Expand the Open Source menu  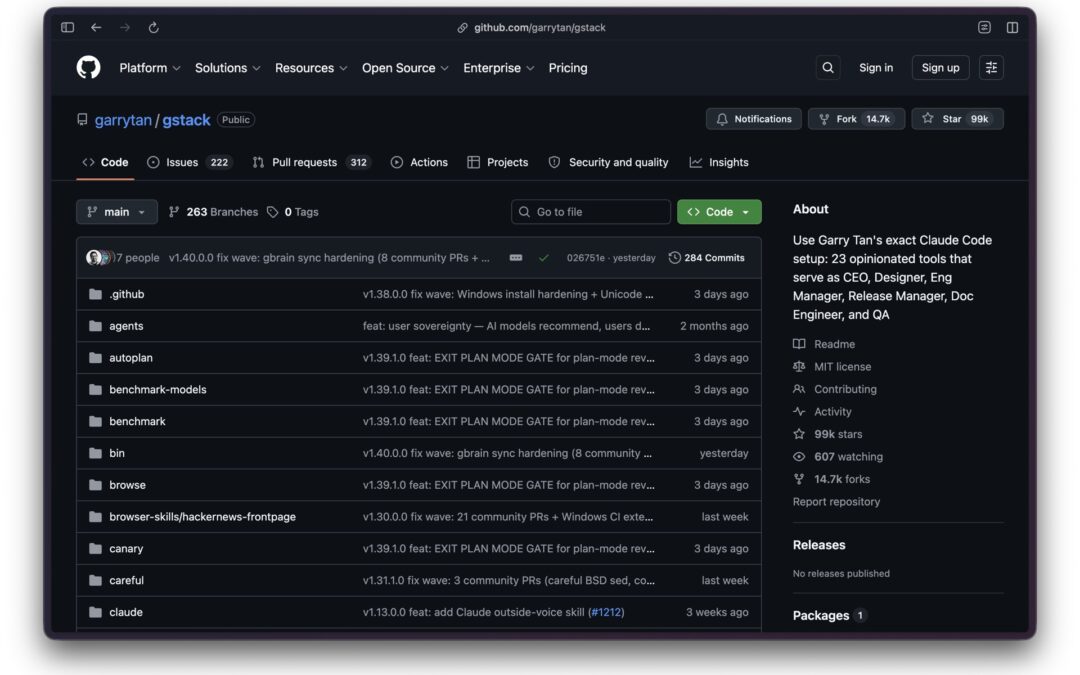405,68
